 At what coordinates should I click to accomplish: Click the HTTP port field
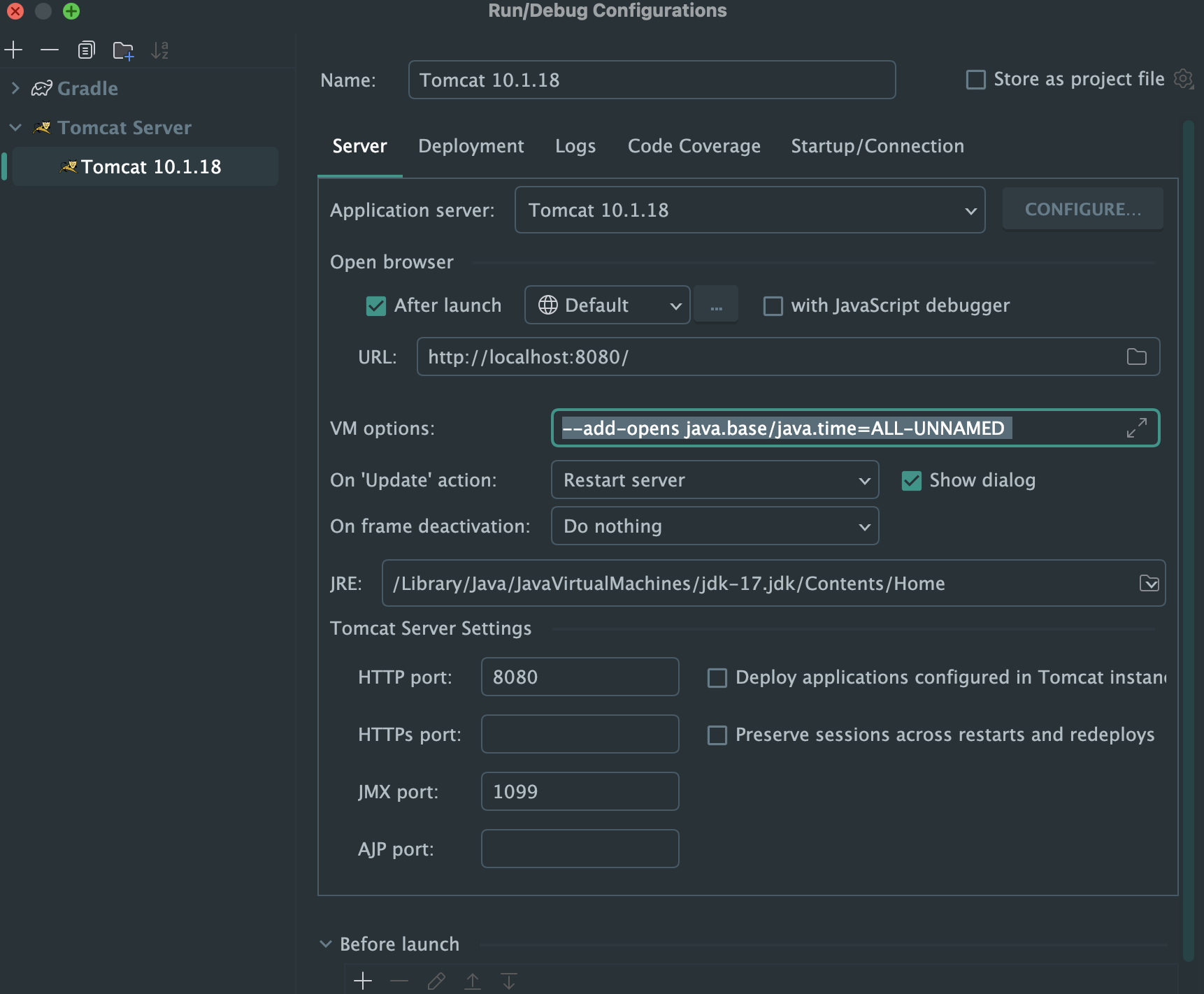click(580, 677)
